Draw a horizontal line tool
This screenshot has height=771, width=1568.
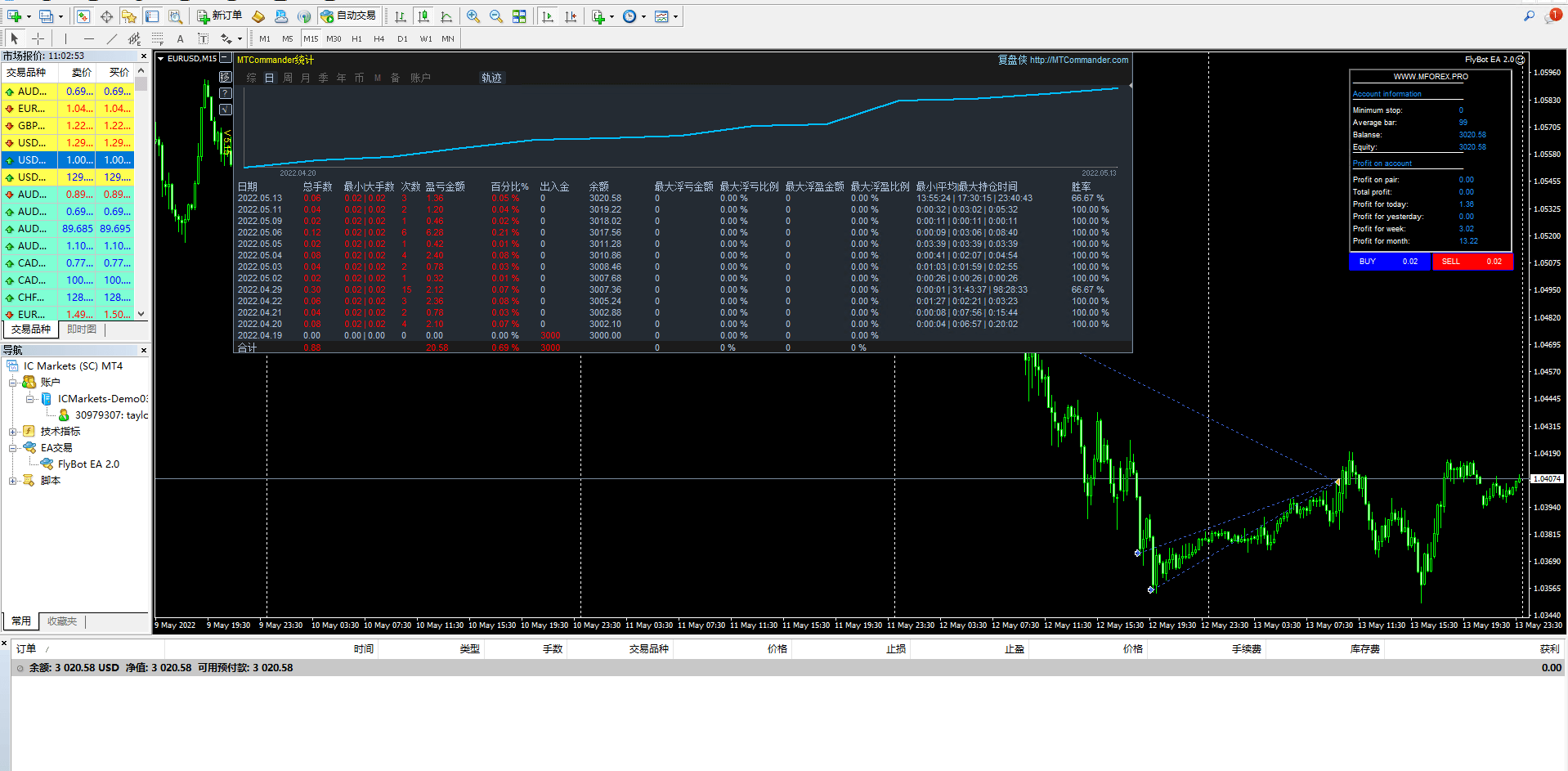(88, 38)
